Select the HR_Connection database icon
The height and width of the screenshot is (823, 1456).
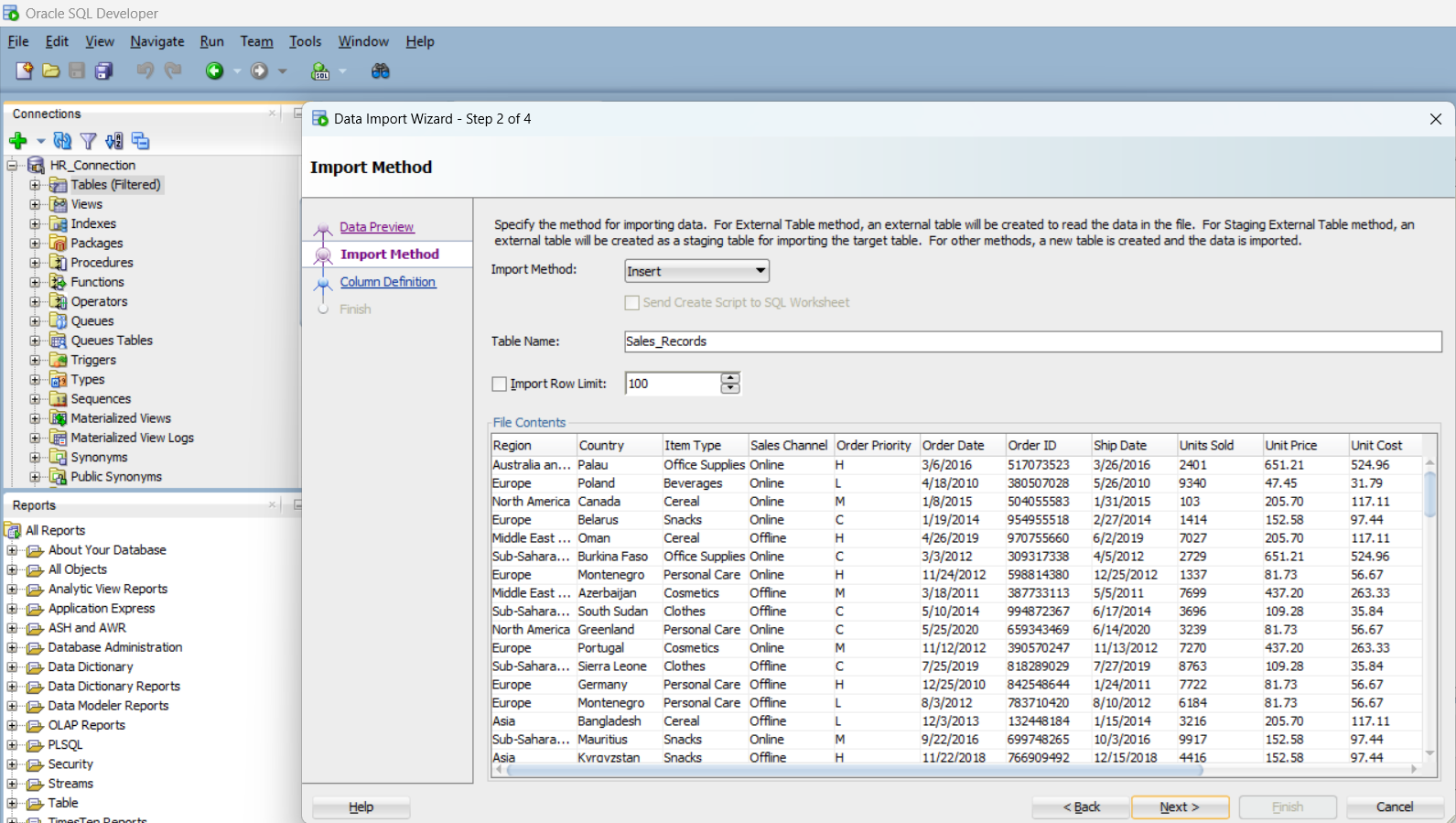(x=36, y=165)
